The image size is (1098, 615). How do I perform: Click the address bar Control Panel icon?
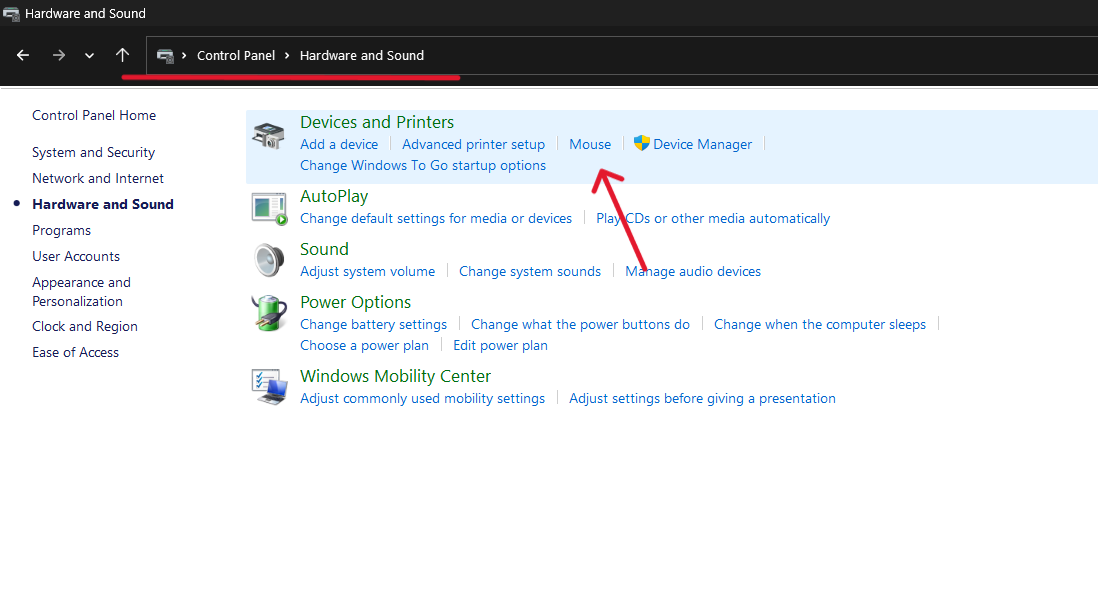[165, 56]
